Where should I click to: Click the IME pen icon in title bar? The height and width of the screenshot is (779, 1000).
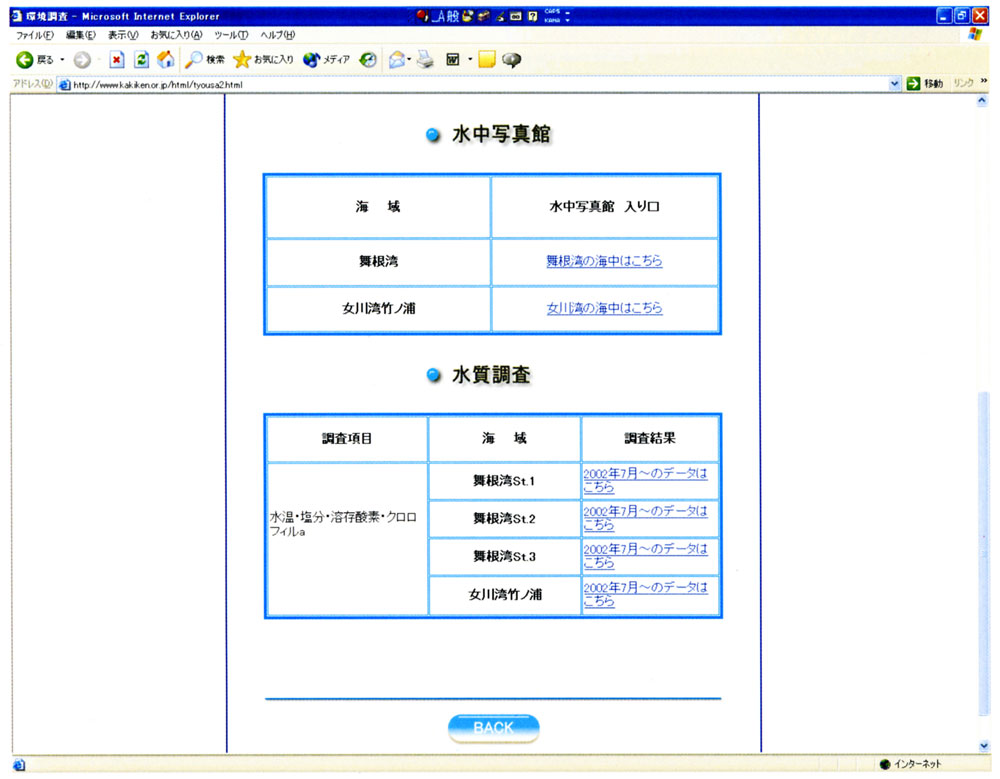500,17
